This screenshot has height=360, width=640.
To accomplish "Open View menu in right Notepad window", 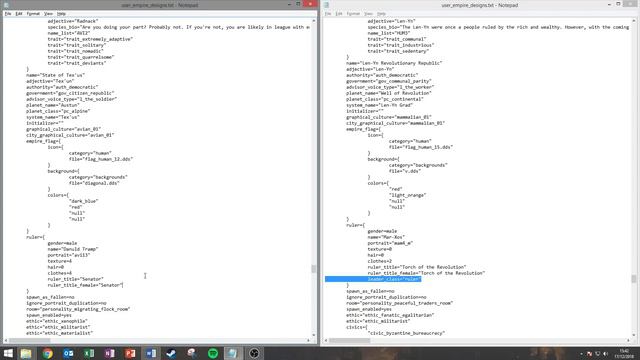I will [x=368, y=13].
